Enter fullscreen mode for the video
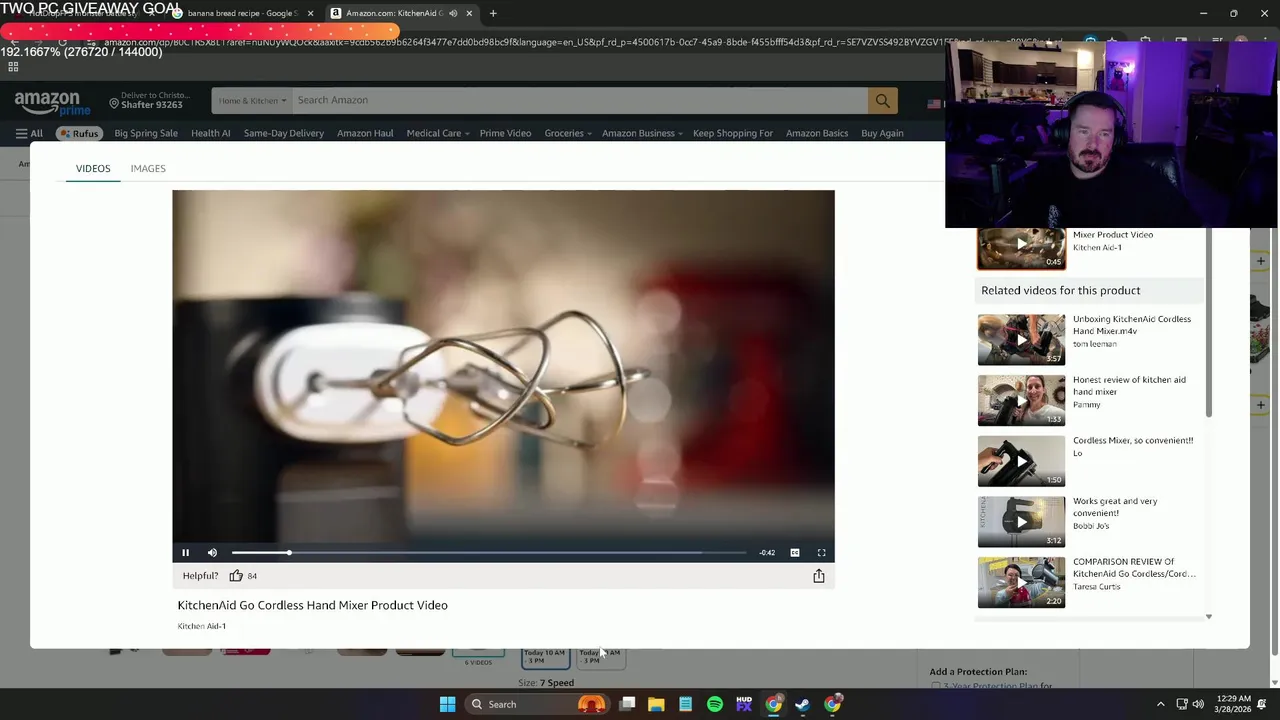The image size is (1280, 720). 822,552
